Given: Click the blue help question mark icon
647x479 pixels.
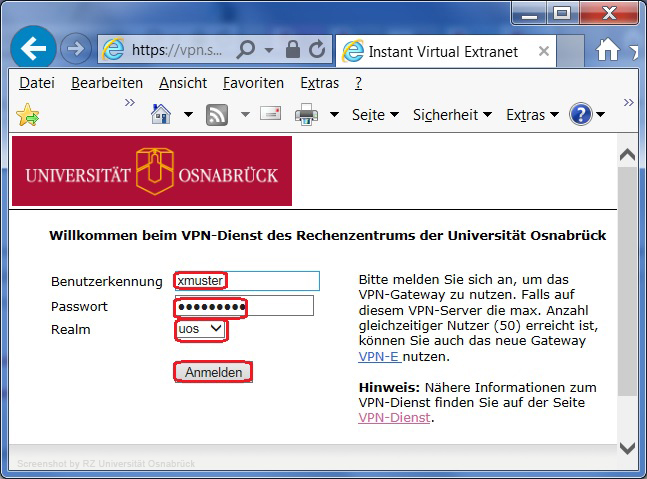Looking at the screenshot, I should [x=581, y=114].
